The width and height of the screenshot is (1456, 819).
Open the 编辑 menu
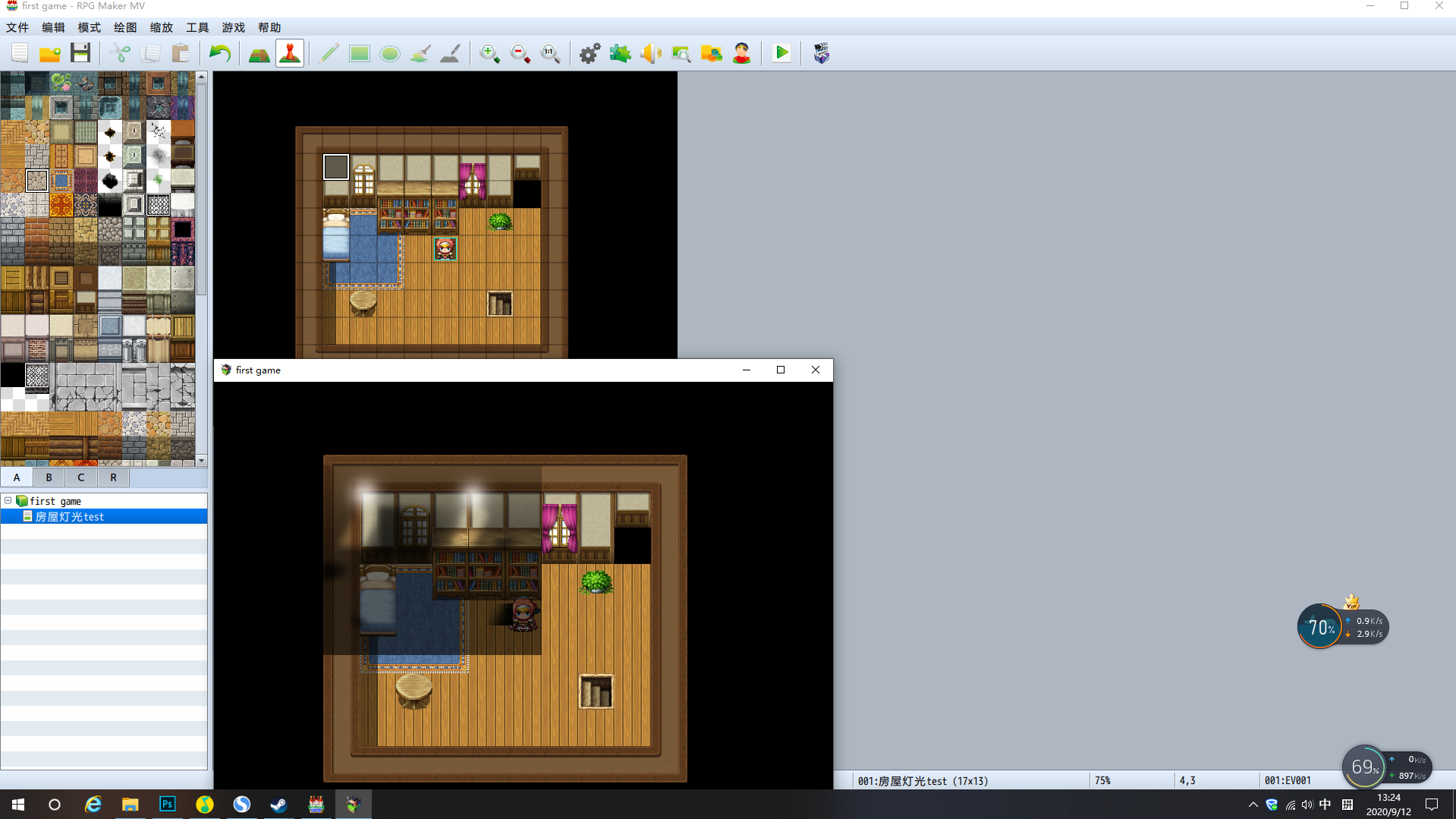pos(53,27)
